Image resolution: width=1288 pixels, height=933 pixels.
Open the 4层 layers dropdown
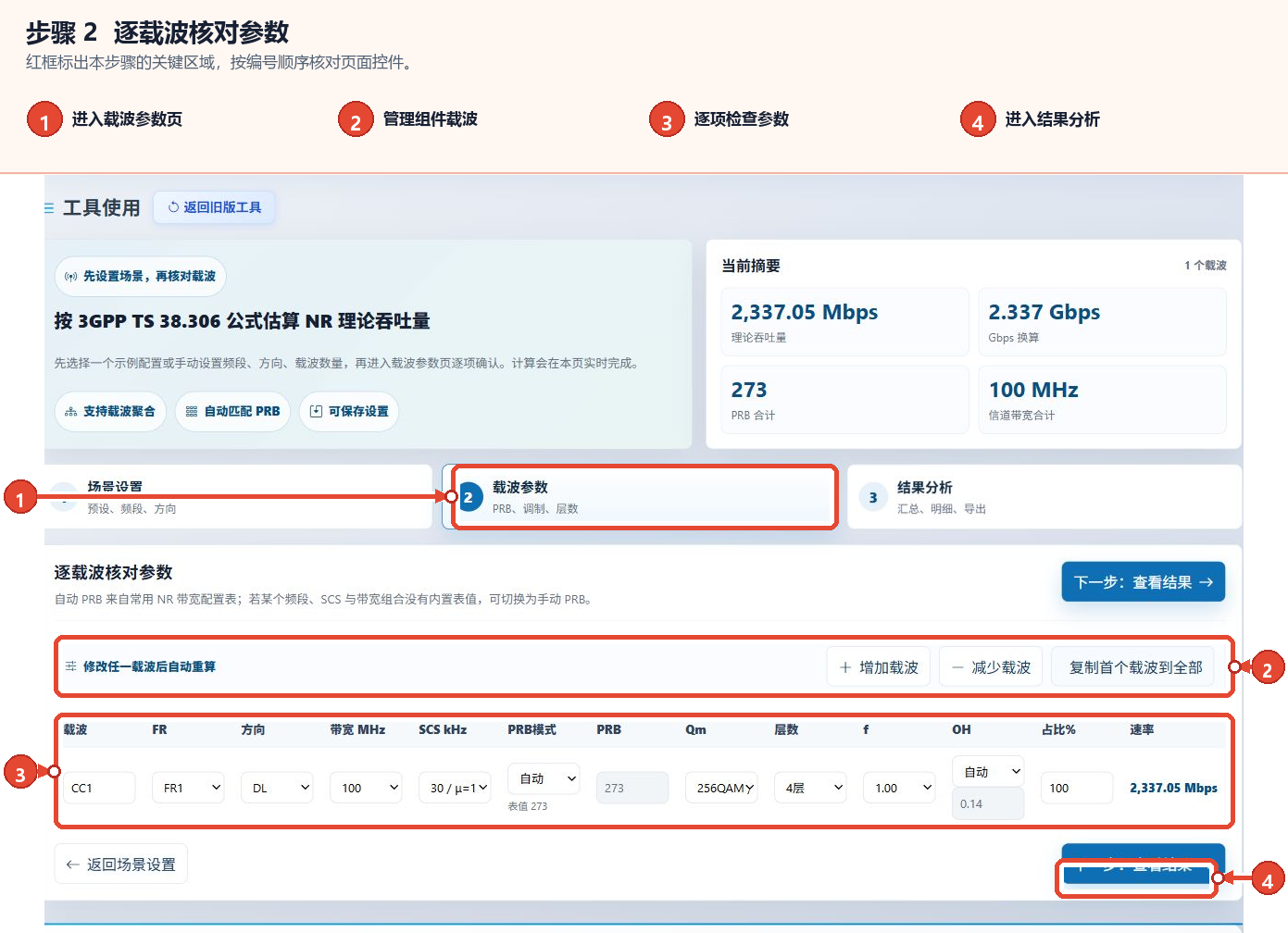point(810,788)
